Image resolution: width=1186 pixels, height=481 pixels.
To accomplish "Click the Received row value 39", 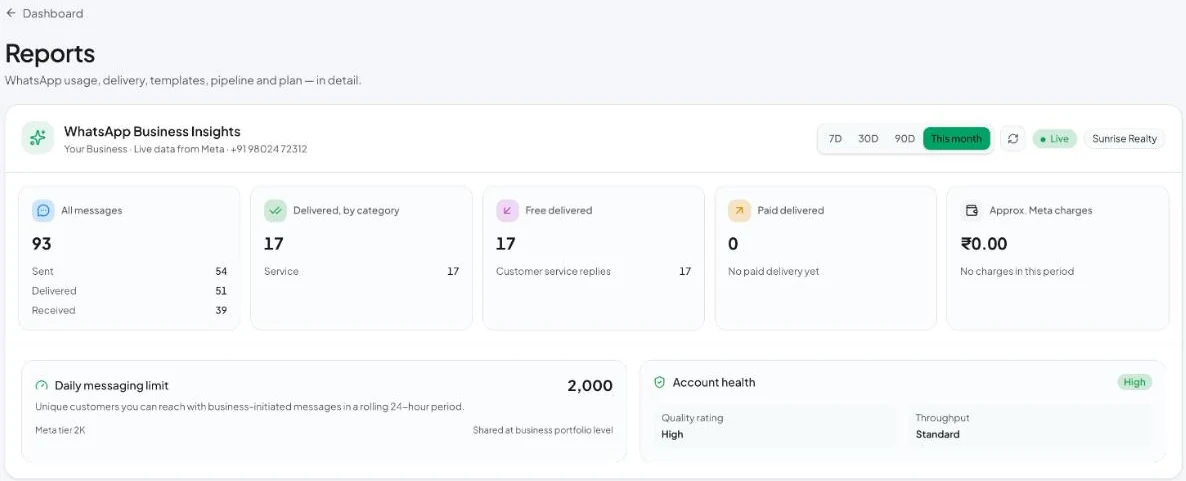I will (x=221, y=311).
